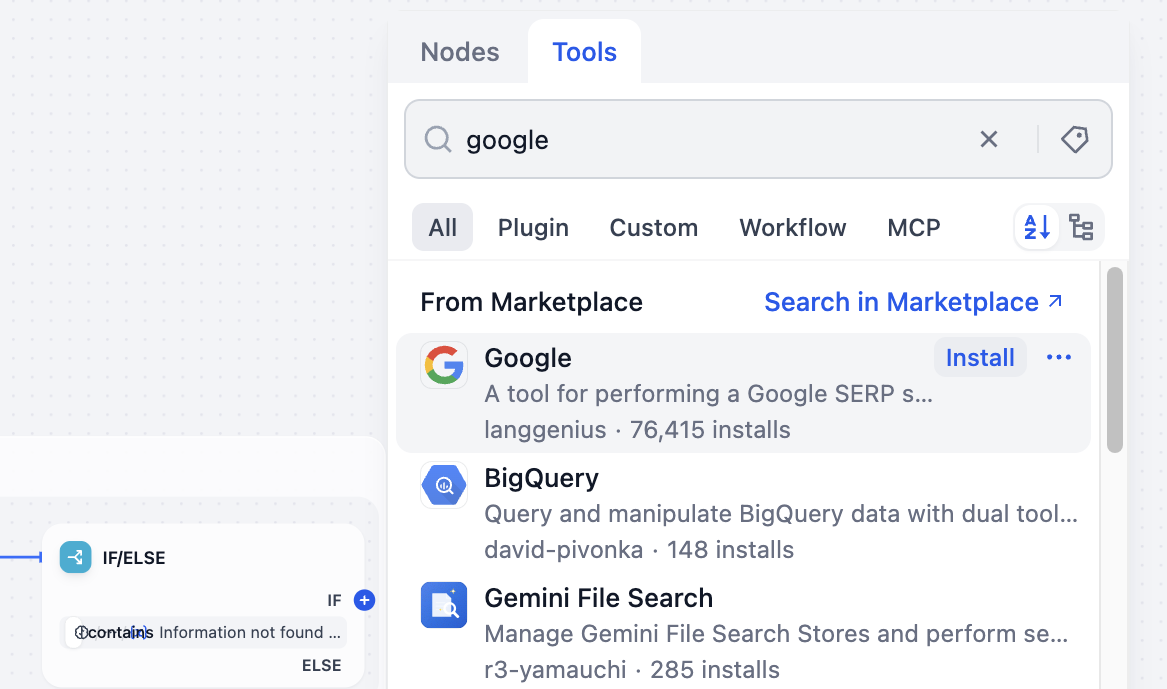Click the magnifier search icon

(x=438, y=139)
